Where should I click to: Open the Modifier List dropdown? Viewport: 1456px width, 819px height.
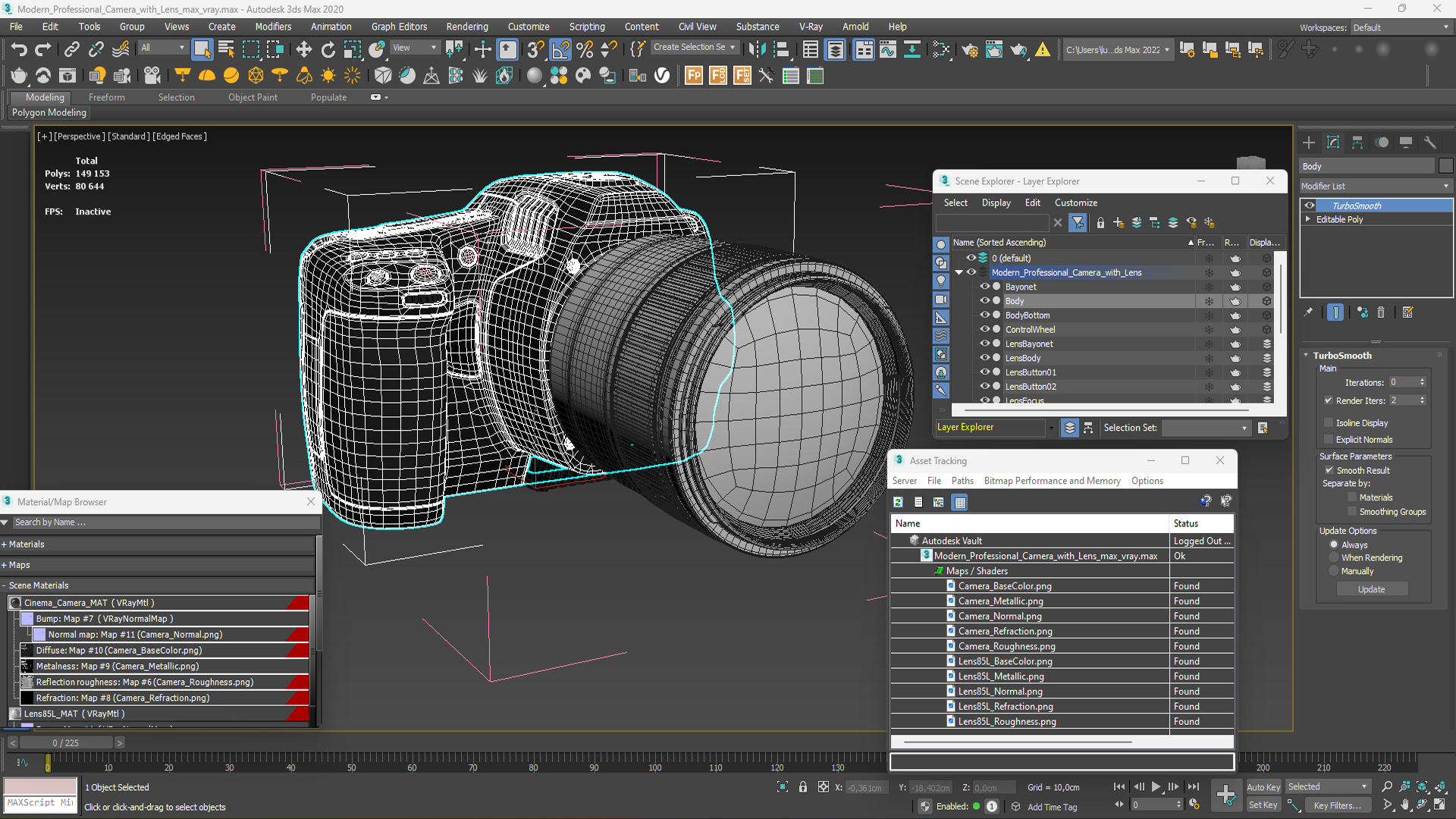click(x=1376, y=186)
